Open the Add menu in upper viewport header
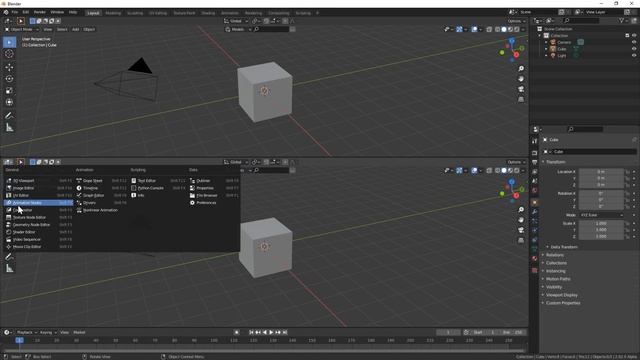Image resolution: width=640 pixels, height=360 pixels. [x=76, y=29]
